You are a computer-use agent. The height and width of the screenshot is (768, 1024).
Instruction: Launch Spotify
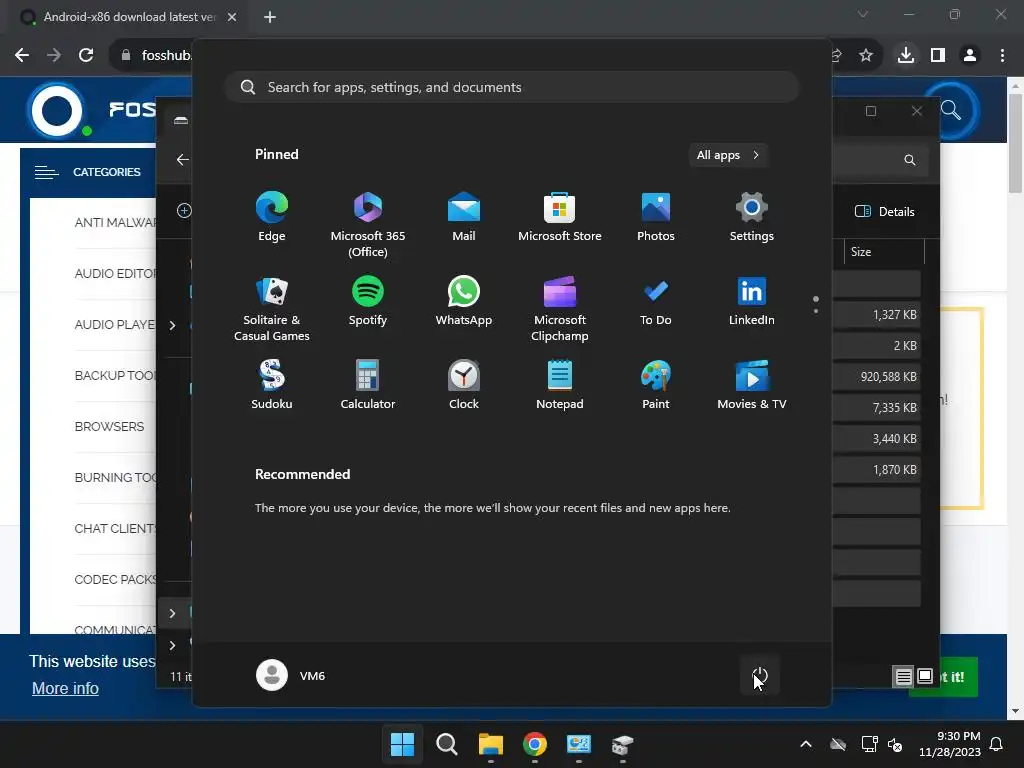pyautogui.click(x=368, y=301)
